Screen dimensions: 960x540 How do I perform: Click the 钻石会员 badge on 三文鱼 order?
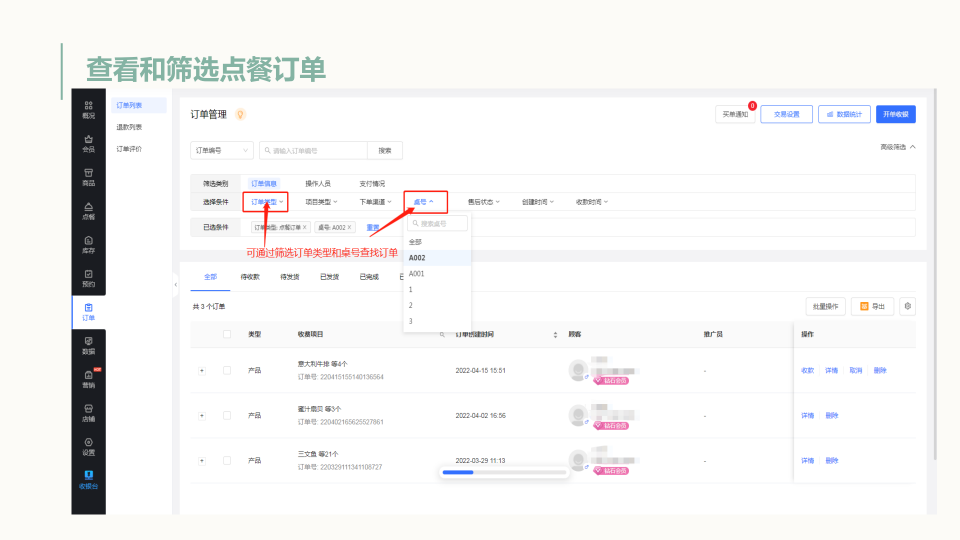pyautogui.click(x=611, y=471)
